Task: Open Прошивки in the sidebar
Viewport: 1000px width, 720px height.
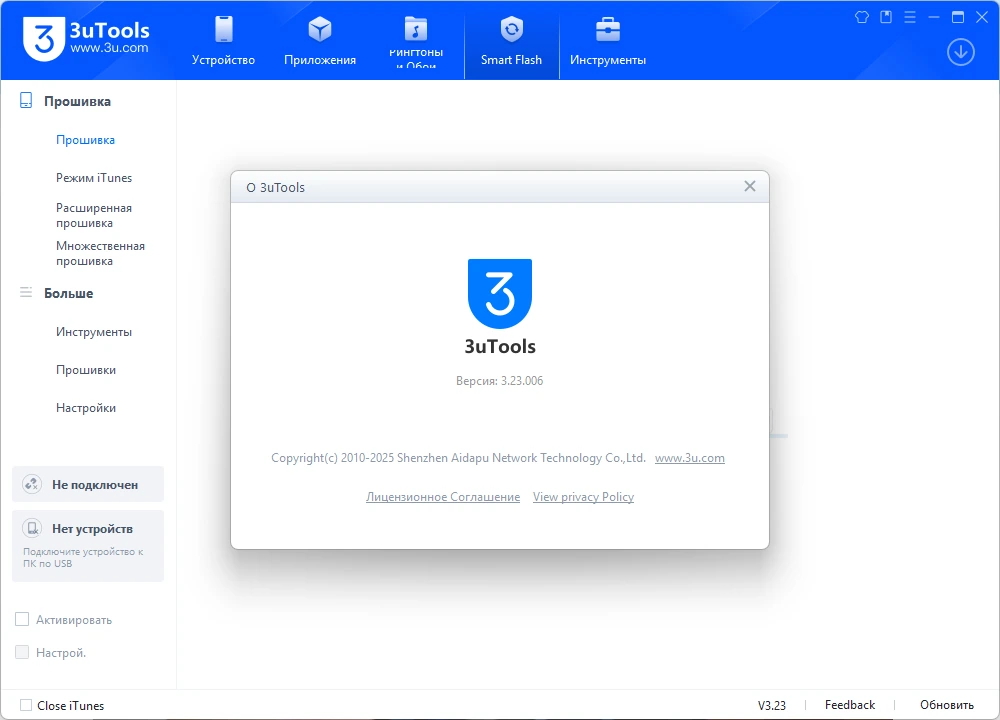Action: pos(85,370)
